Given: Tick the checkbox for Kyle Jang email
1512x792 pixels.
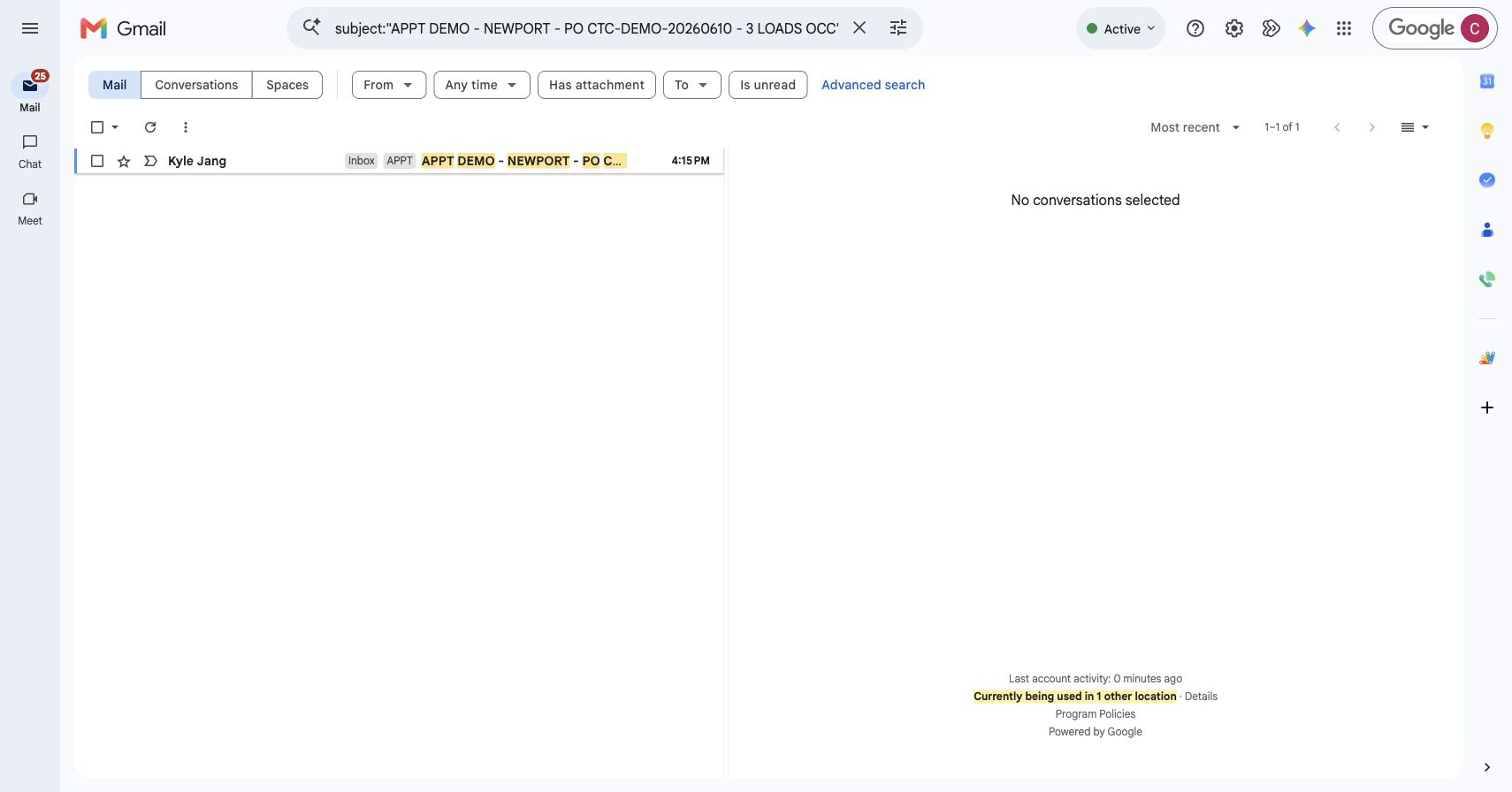Looking at the screenshot, I should [97, 161].
